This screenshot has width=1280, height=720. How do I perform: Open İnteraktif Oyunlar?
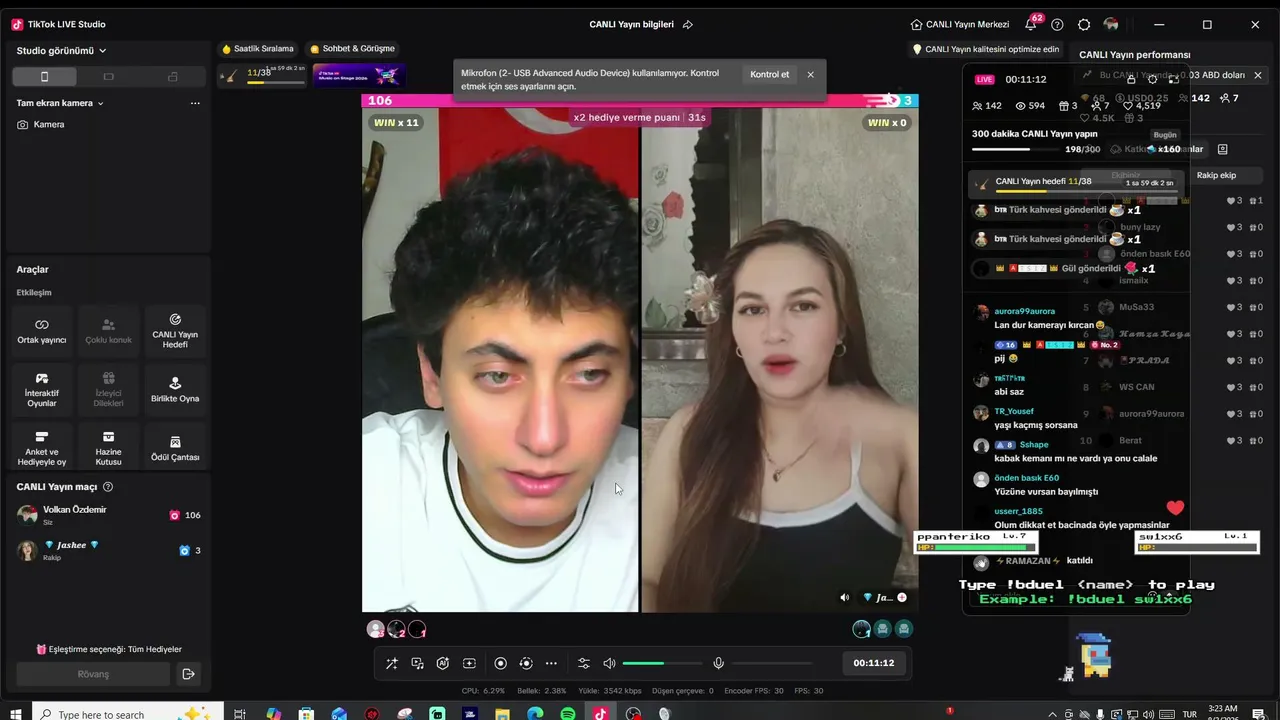[42, 390]
